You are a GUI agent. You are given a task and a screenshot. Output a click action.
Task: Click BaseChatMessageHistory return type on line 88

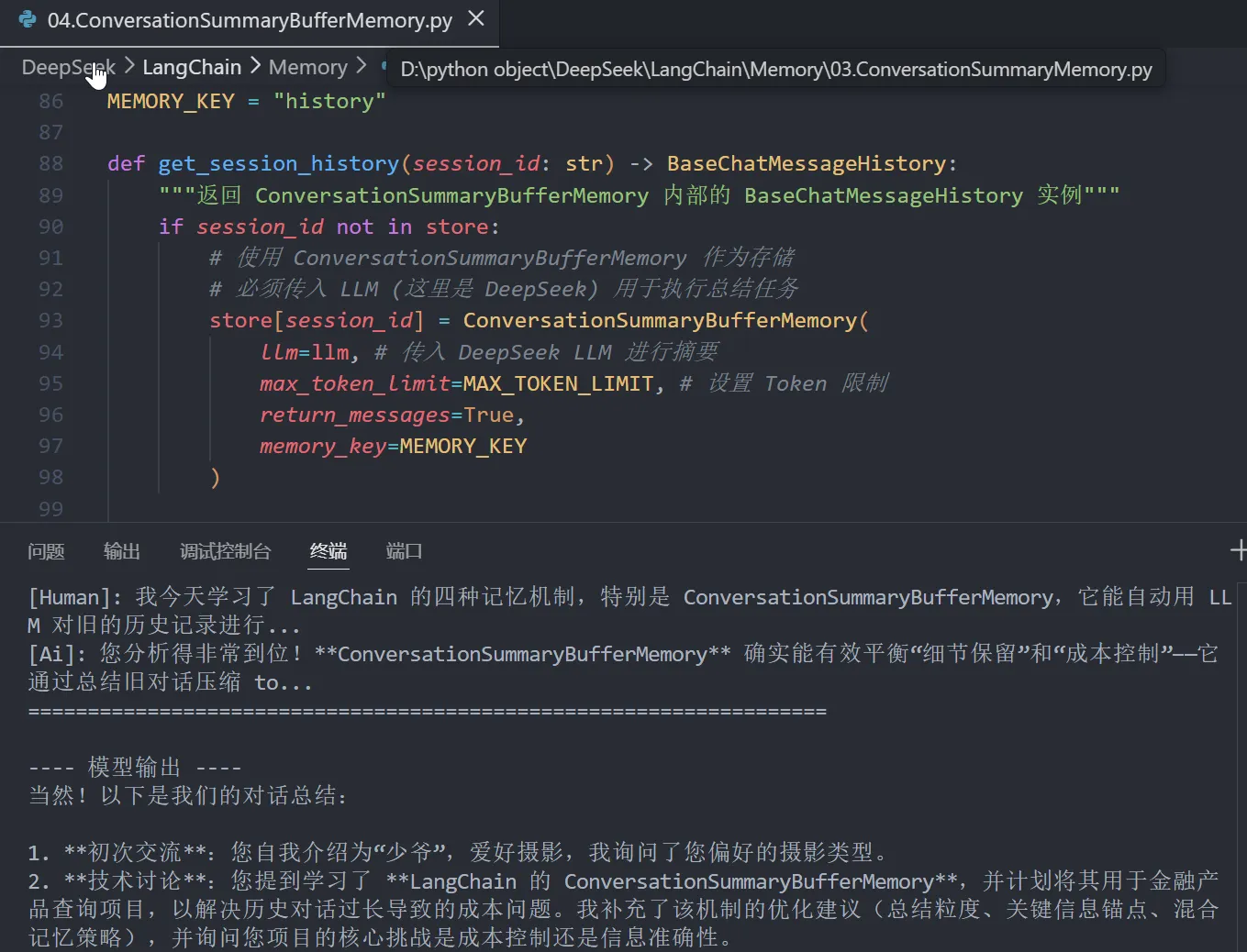[807, 164]
